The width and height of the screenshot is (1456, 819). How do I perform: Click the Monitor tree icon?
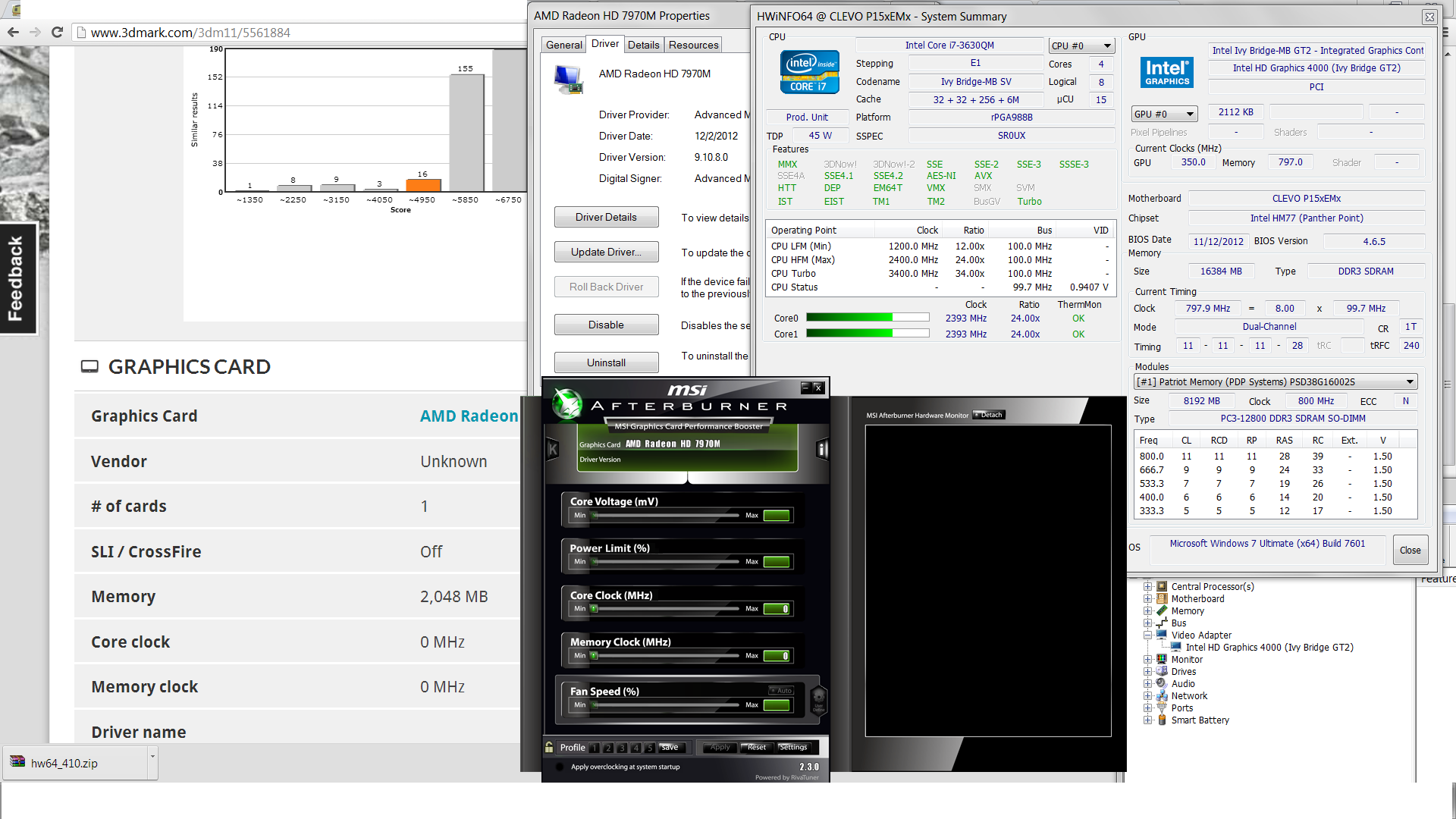point(1162,659)
